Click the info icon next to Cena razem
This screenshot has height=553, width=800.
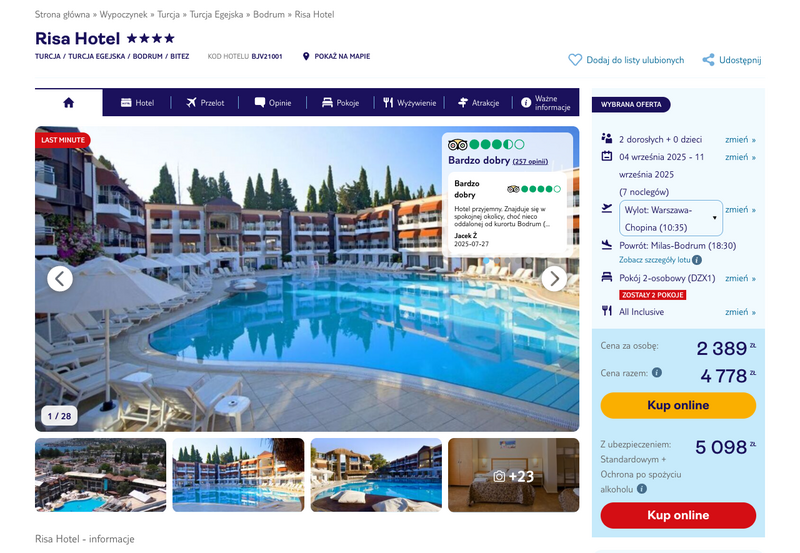[657, 372]
